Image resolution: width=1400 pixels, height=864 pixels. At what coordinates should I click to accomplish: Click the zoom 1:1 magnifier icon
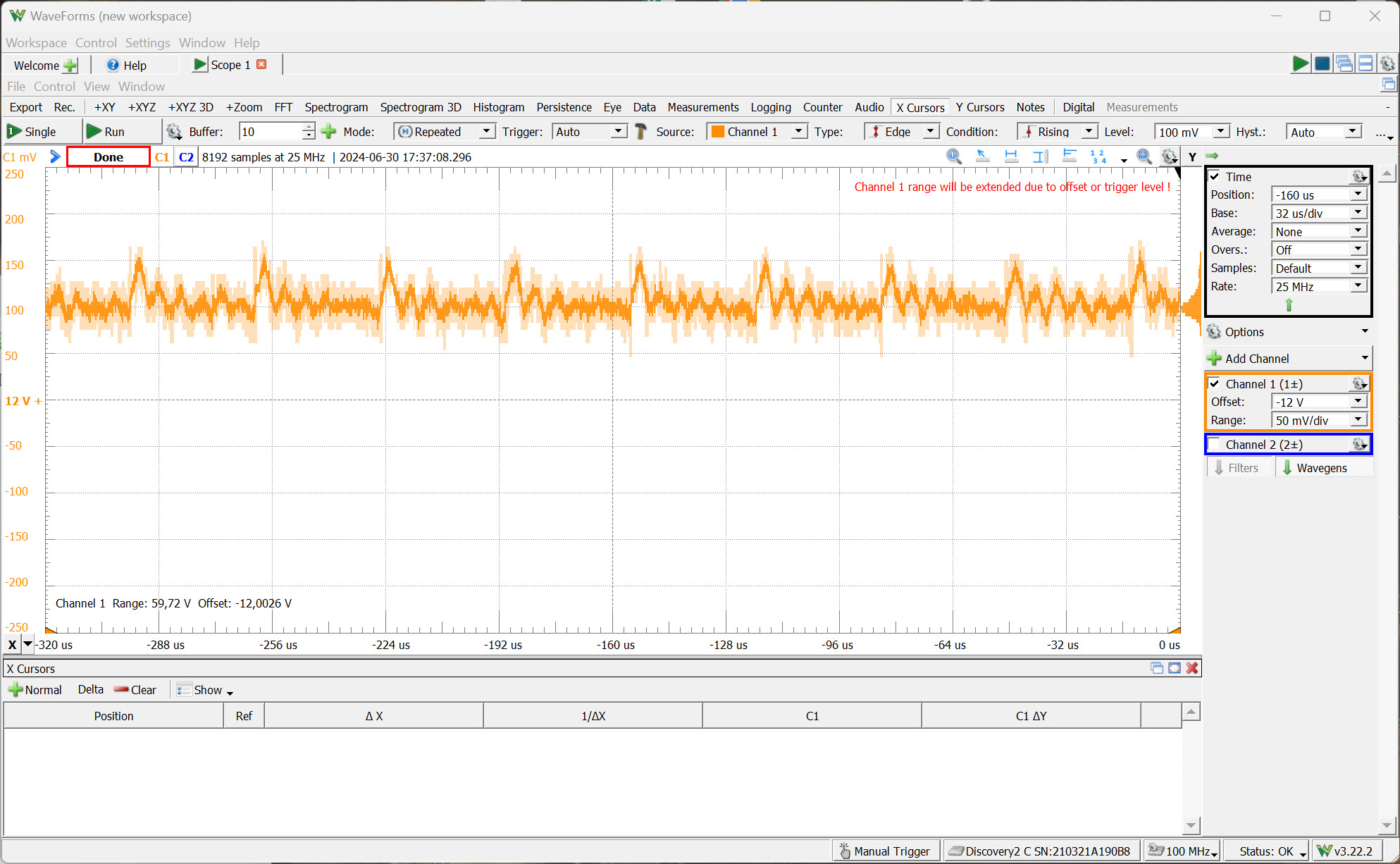pyautogui.click(x=953, y=156)
